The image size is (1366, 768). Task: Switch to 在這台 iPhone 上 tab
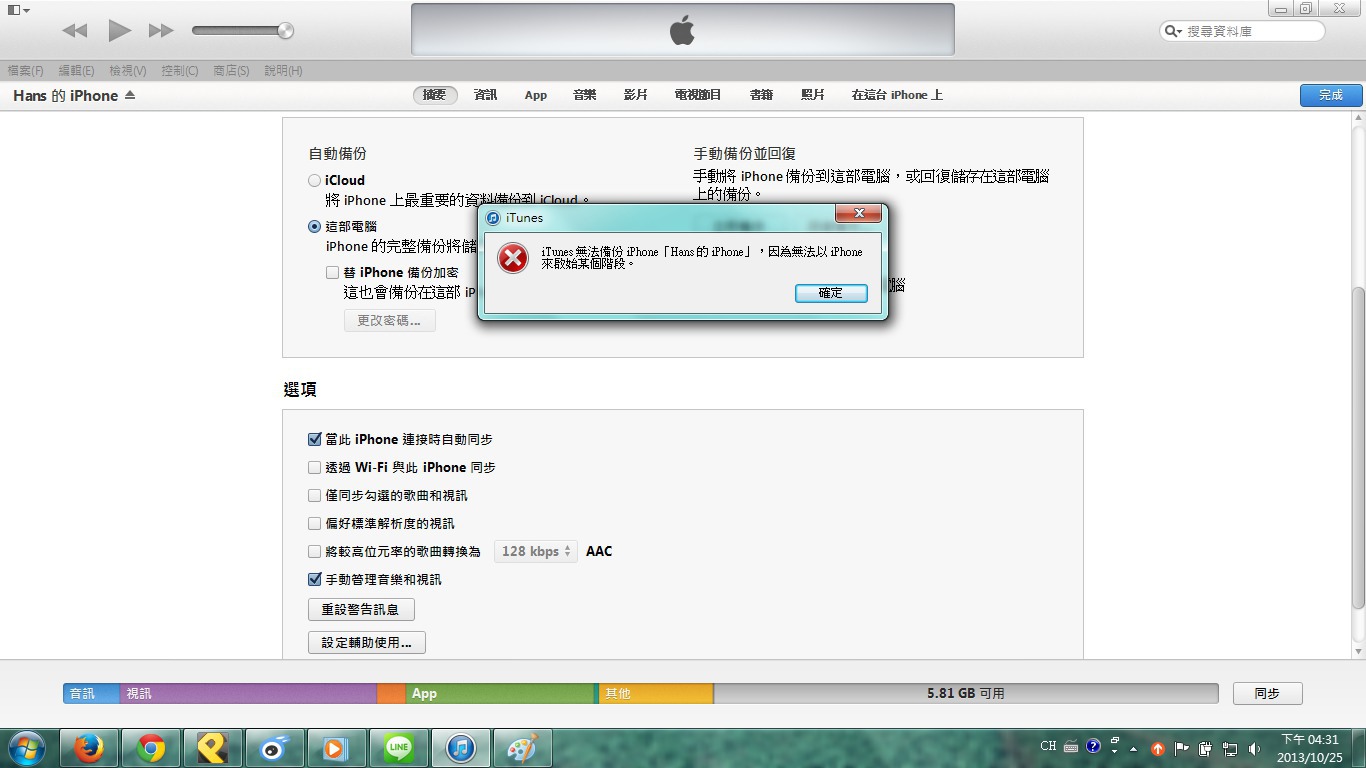(x=897, y=95)
